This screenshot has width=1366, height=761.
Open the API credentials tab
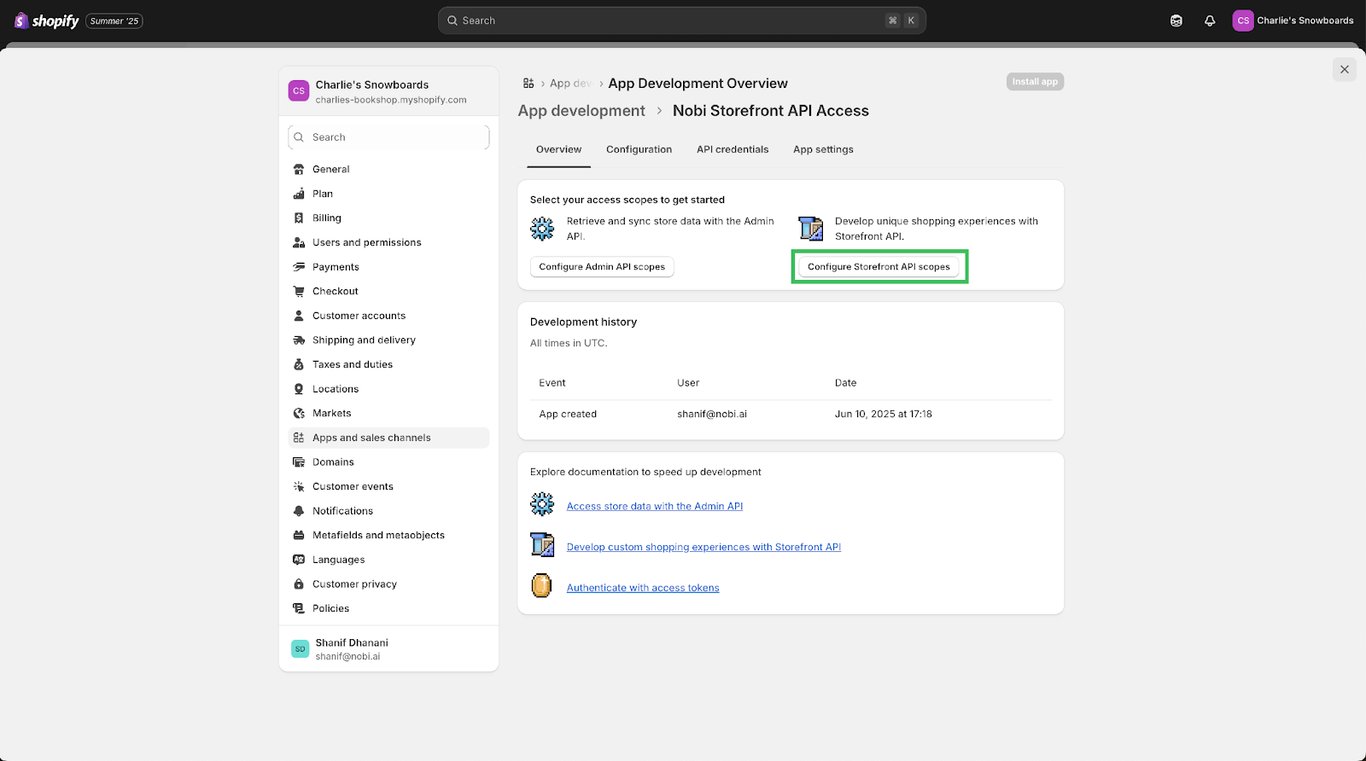click(732, 150)
